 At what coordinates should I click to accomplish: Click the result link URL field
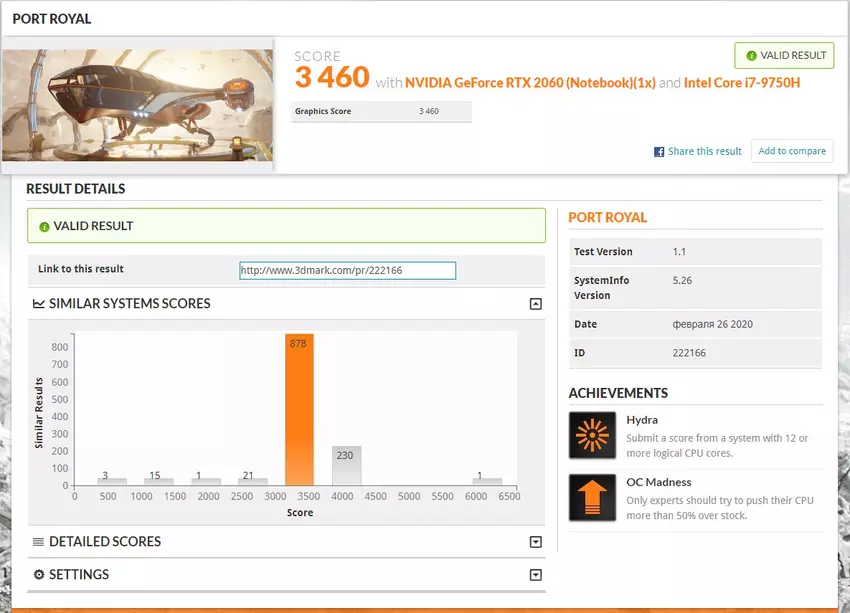click(347, 270)
